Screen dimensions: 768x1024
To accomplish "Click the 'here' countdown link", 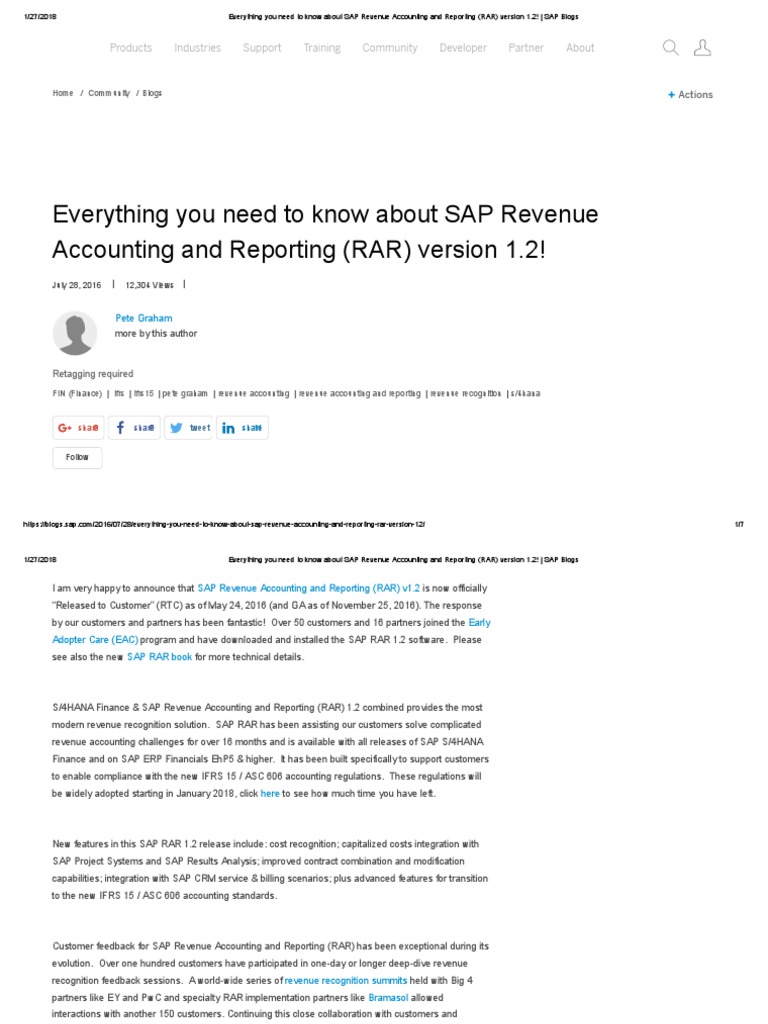I will point(270,793).
